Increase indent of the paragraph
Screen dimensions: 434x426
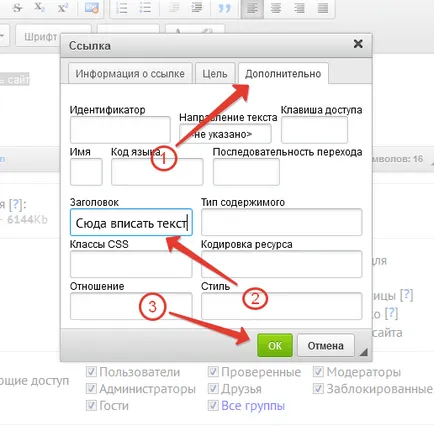197,7
